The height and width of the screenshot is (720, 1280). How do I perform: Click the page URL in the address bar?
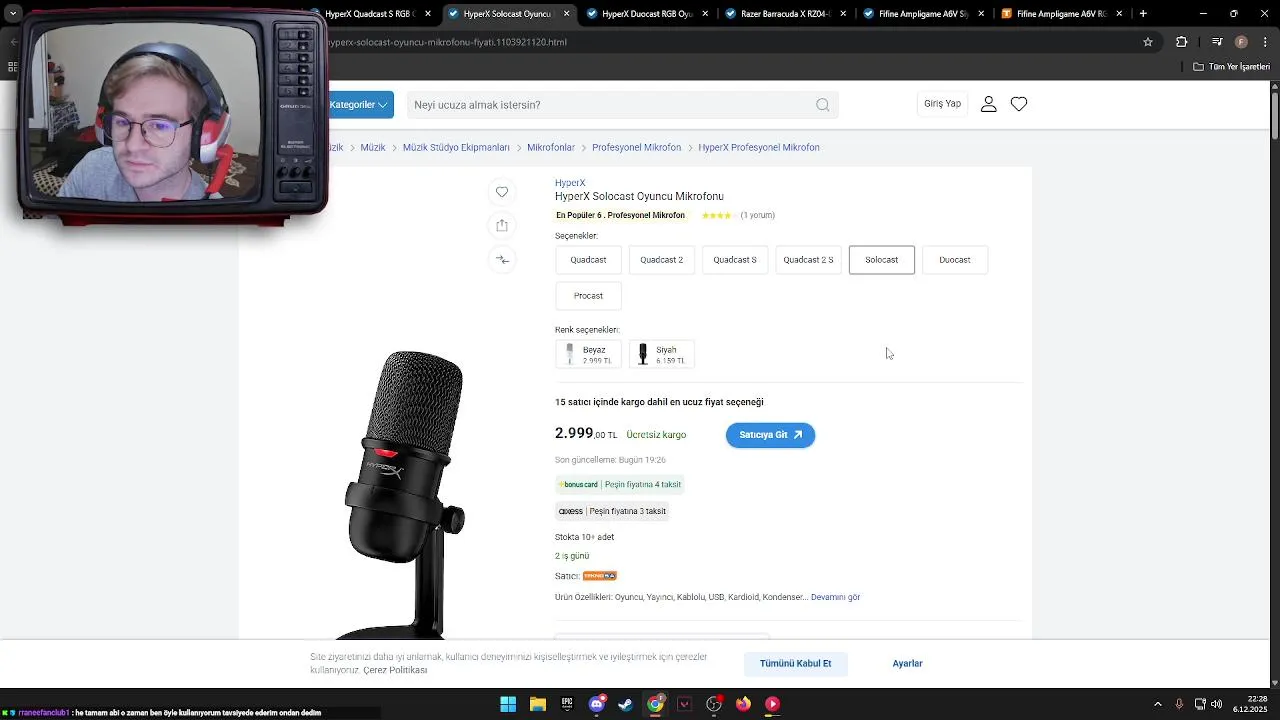click(x=447, y=42)
